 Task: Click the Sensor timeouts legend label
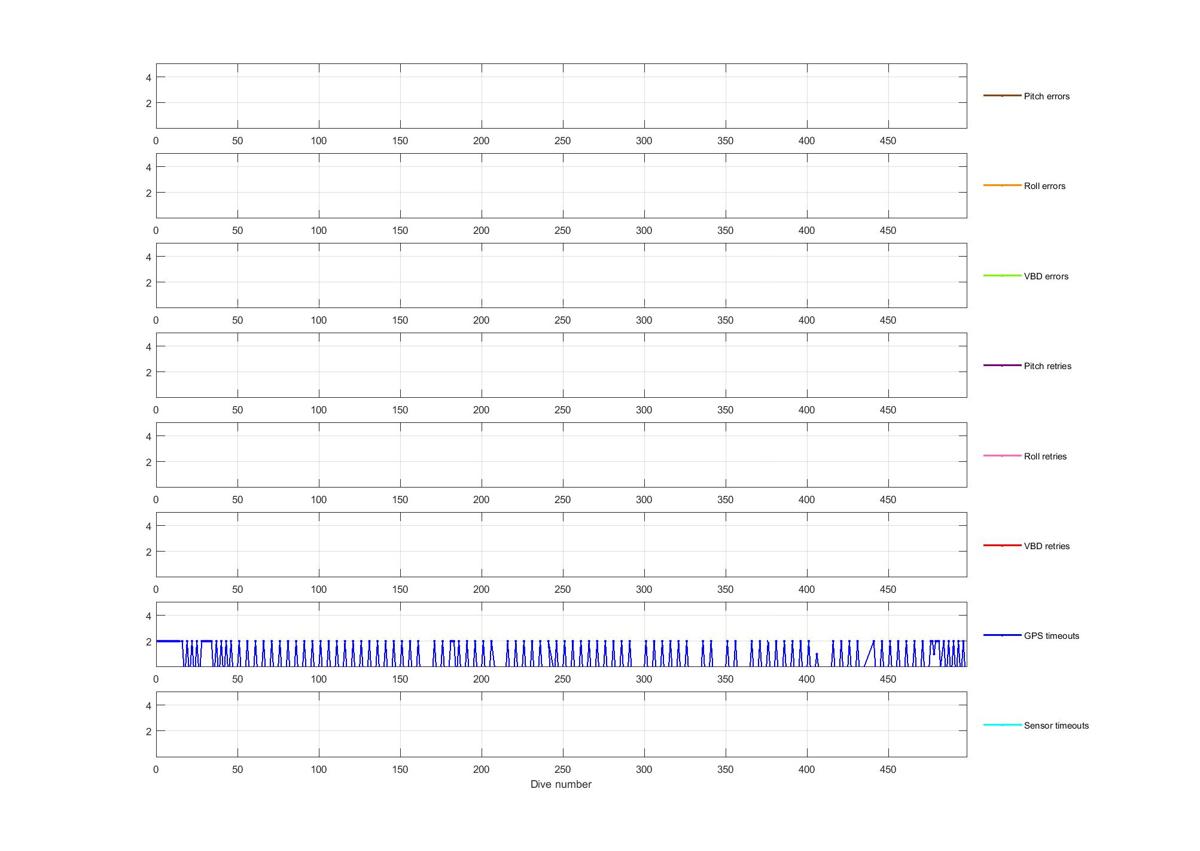pos(1056,726)
